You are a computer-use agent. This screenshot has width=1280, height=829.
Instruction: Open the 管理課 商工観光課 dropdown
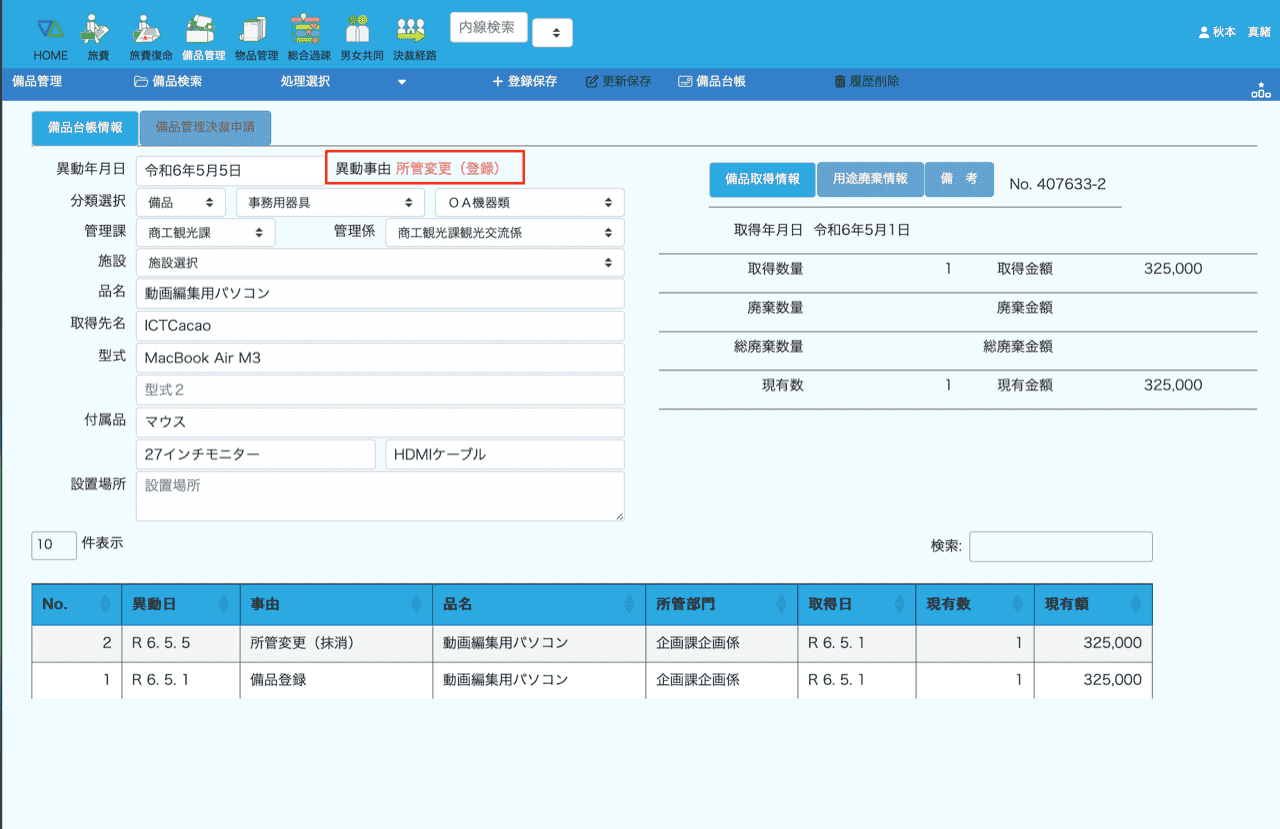[x=205, y=232]
